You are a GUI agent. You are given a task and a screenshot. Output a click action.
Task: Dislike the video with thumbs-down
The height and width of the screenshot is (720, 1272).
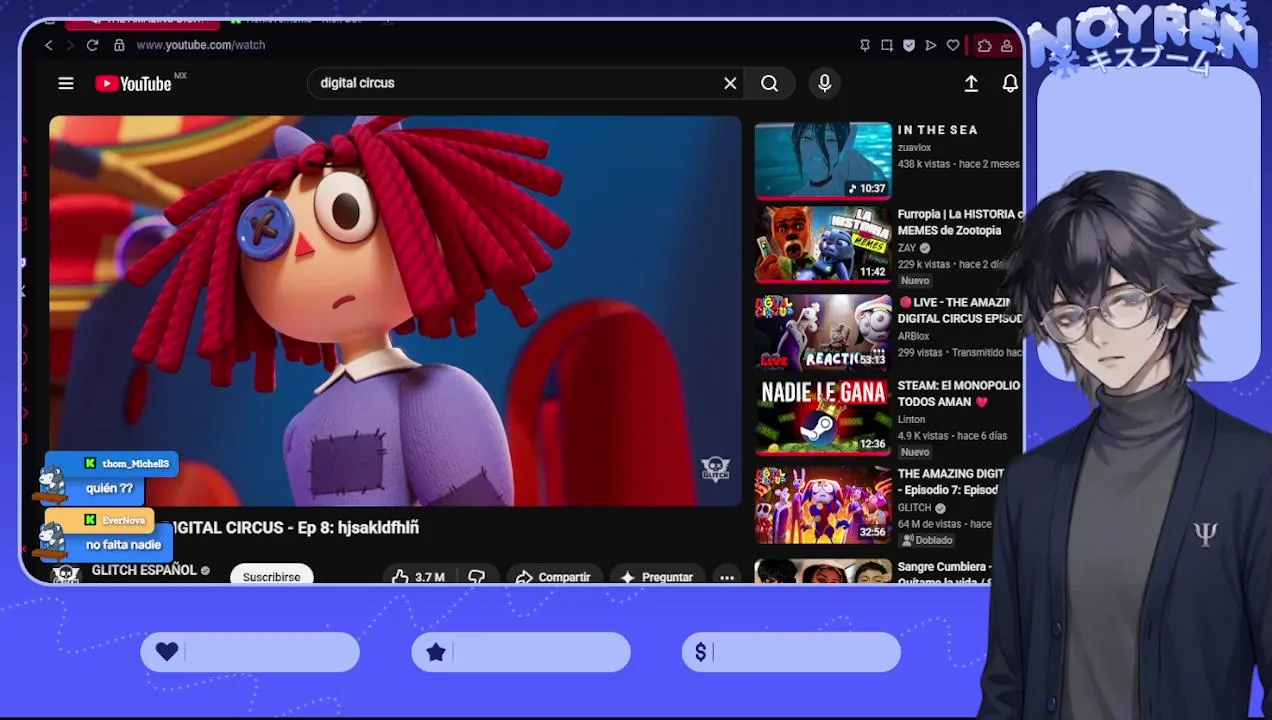476,577
